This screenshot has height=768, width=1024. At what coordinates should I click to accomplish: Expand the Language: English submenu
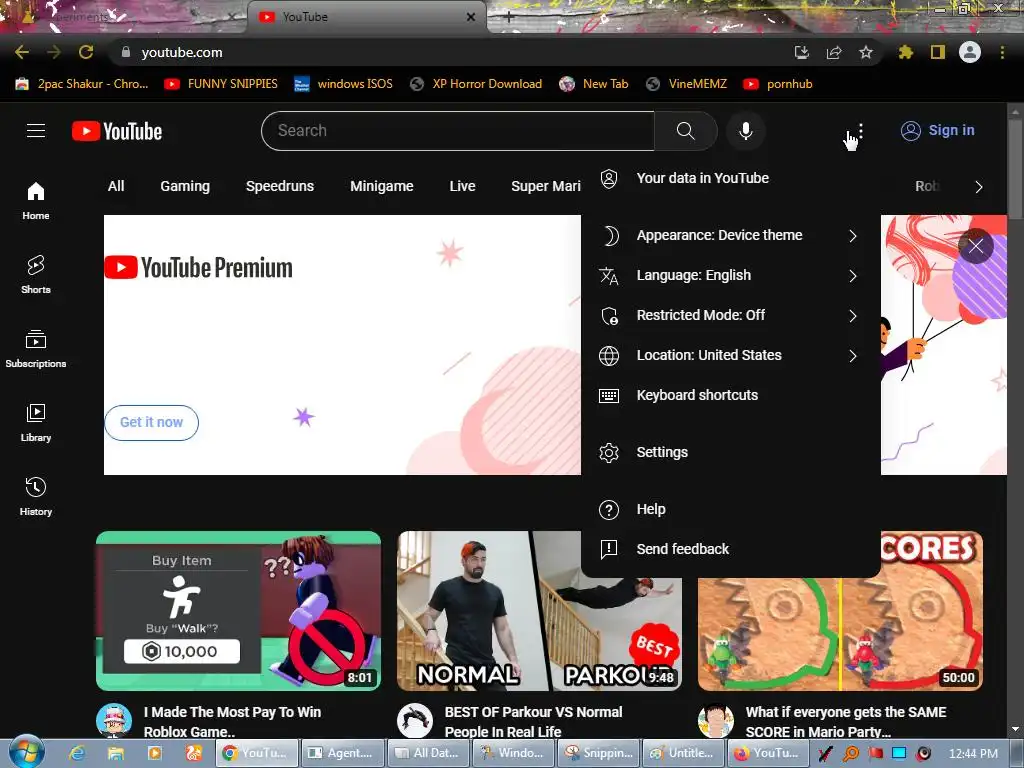click(x=730, y=275)
